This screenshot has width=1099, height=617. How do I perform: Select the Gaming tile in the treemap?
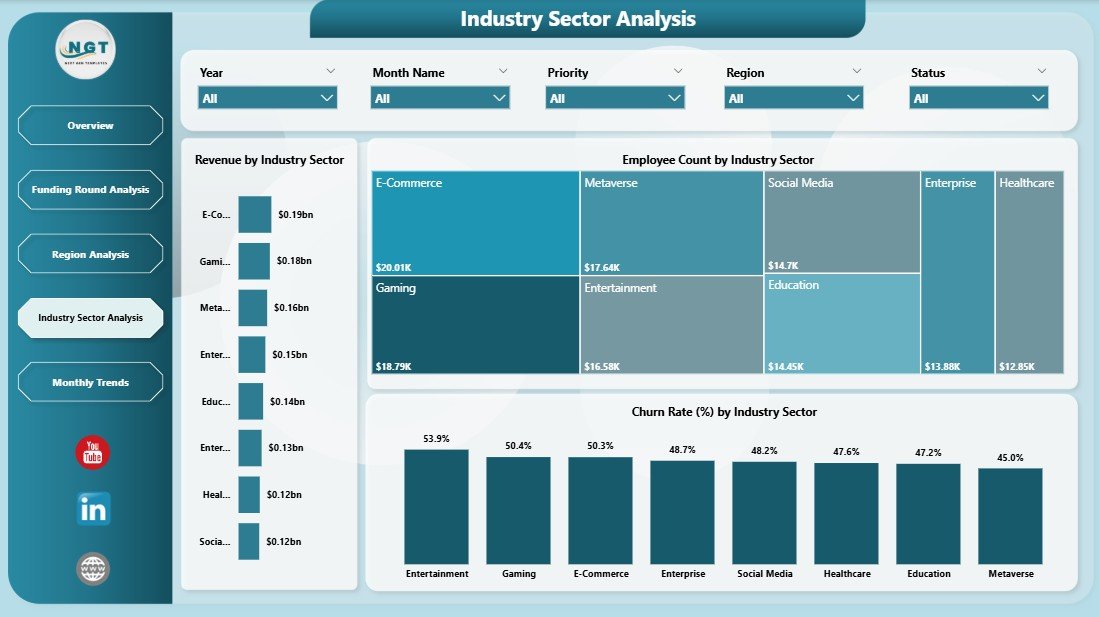click(x=470, y=325)
